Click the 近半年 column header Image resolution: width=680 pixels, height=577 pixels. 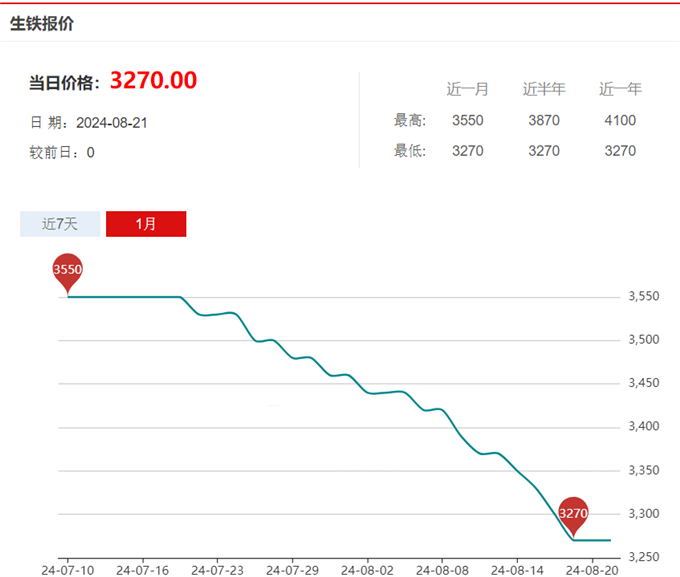(544, 89)
